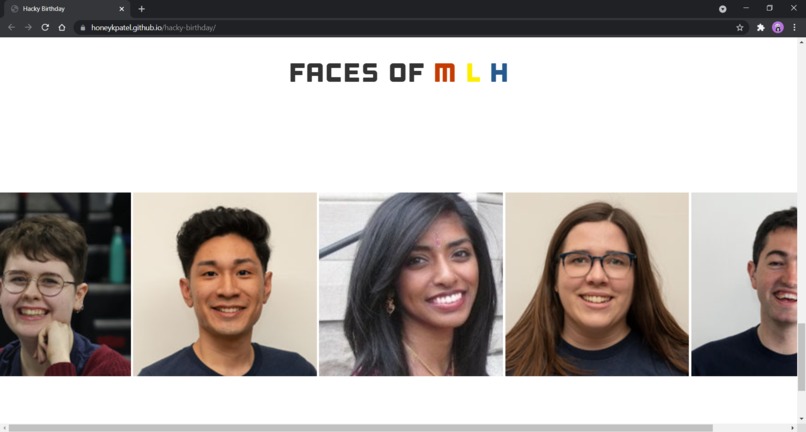The height and width of the screenshot is (432, 806).
Task: Open the Extensions puzzle icon
Action: (761, 28)
